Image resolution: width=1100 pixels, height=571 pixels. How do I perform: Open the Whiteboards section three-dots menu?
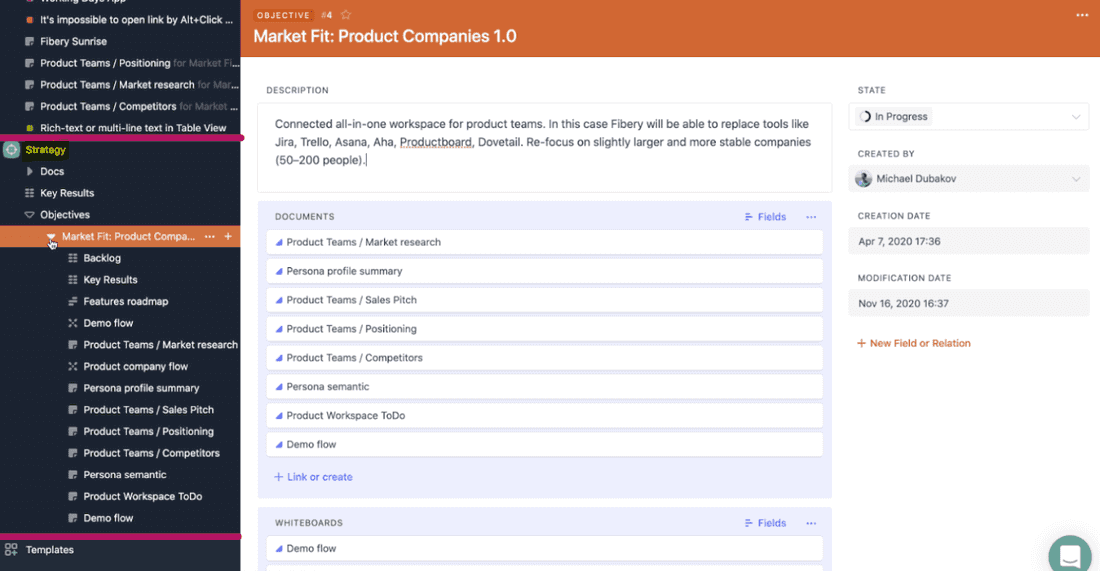click(x=811, y=523)
